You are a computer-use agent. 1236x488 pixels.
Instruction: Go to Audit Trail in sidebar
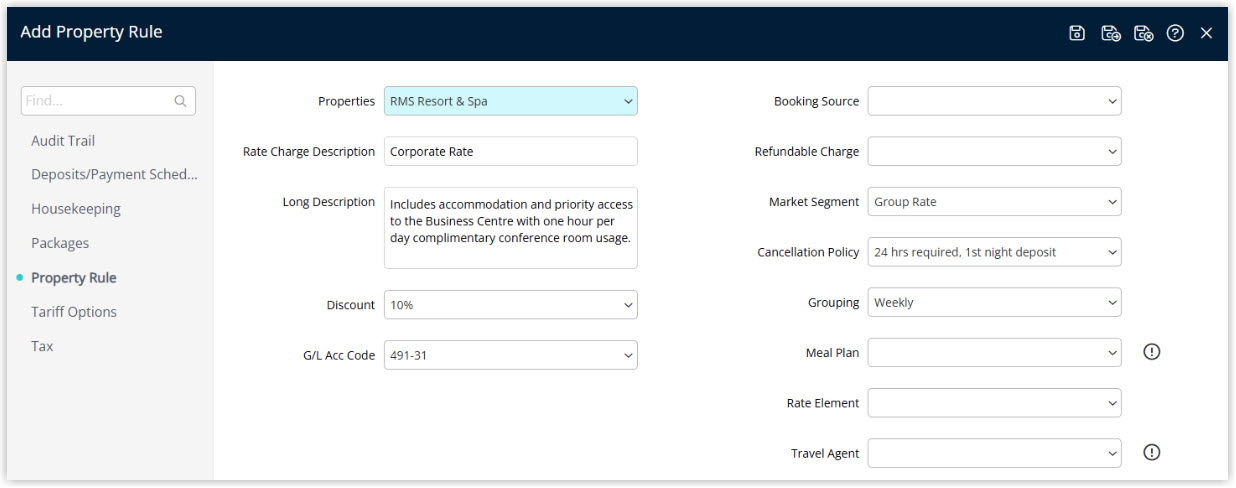point(63,141)
